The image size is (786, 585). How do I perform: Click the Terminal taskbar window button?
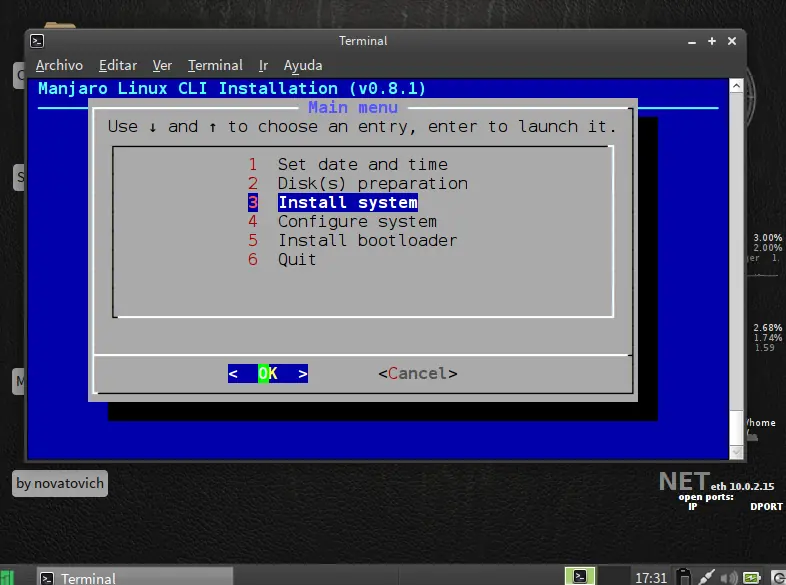(135, 577)
